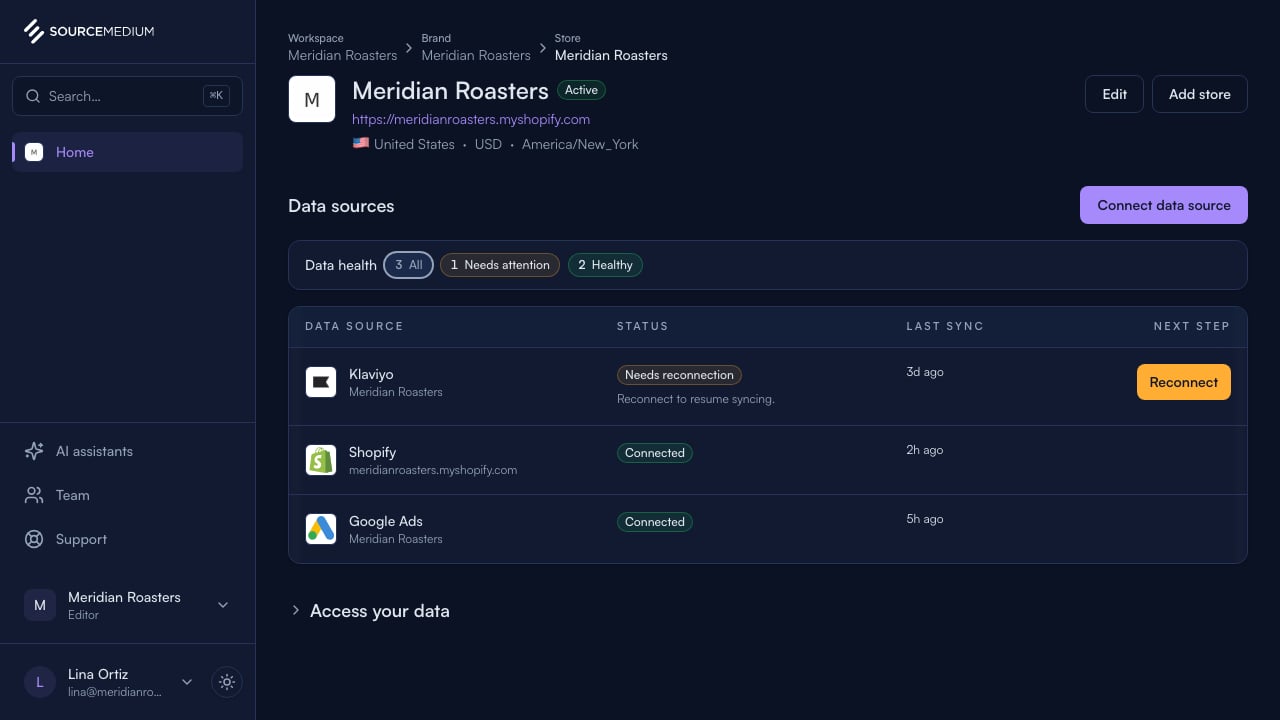Filter data health by All
Screen dimensions: 1280x720
(408, 265)
